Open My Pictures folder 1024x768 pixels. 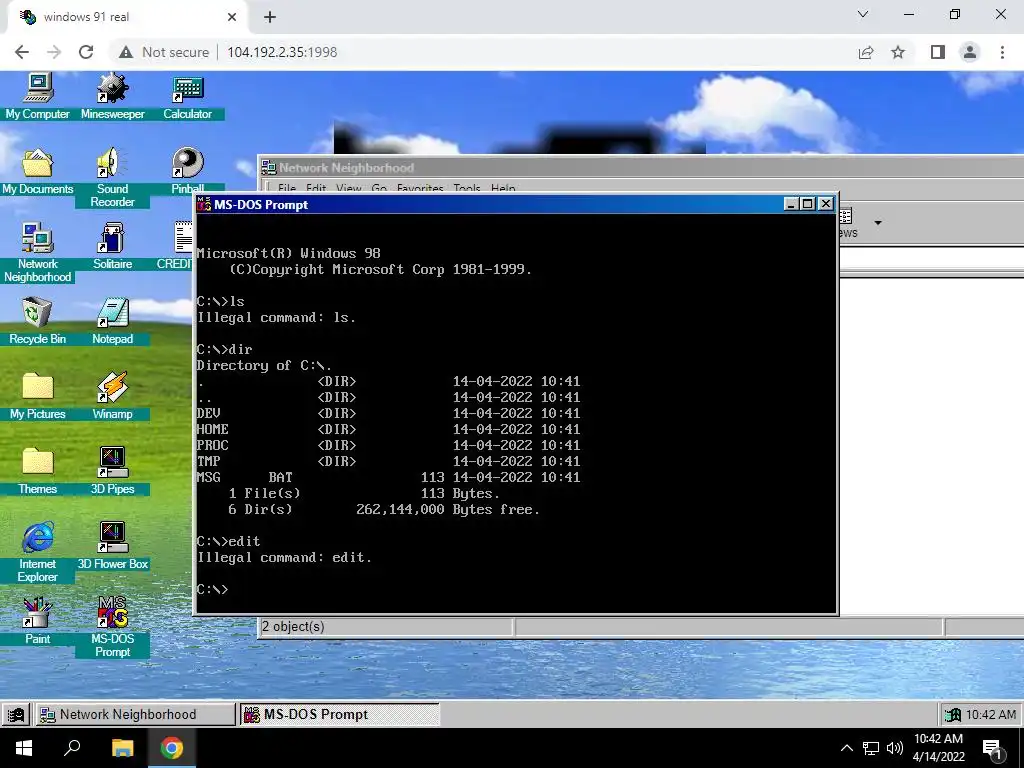pos(37,396)
